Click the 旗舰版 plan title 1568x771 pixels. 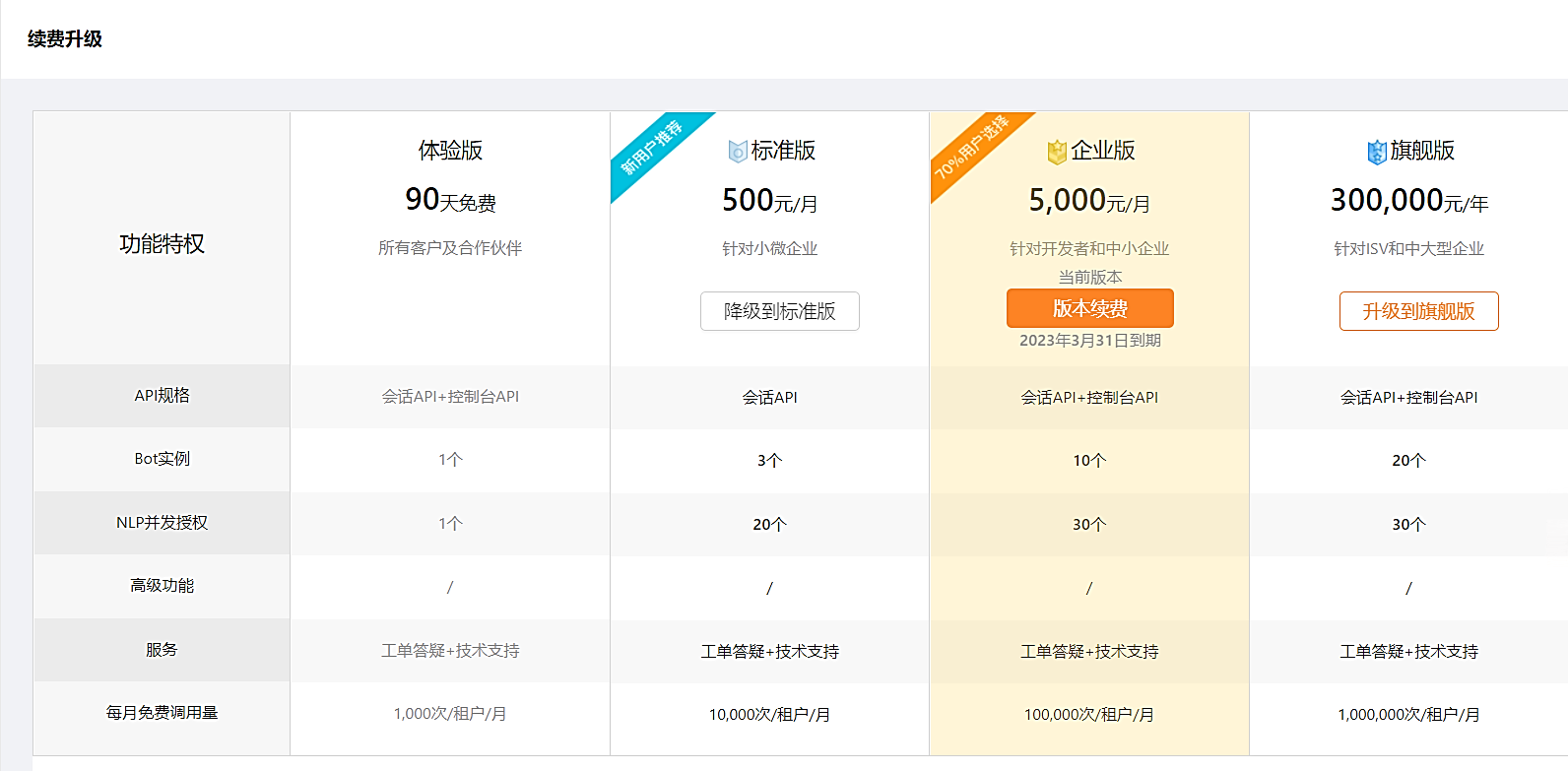click(x=1422, y=151)
